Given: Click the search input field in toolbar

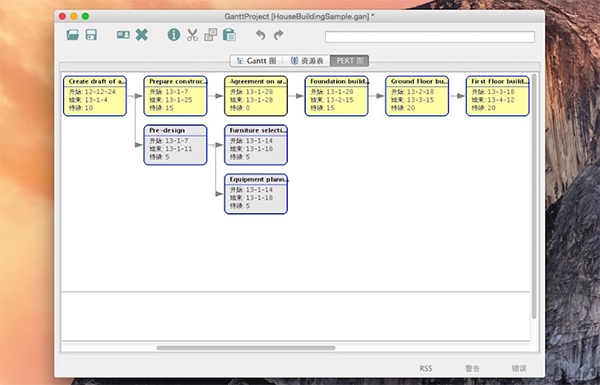Looking at the screenshot, I should point(430,37).
